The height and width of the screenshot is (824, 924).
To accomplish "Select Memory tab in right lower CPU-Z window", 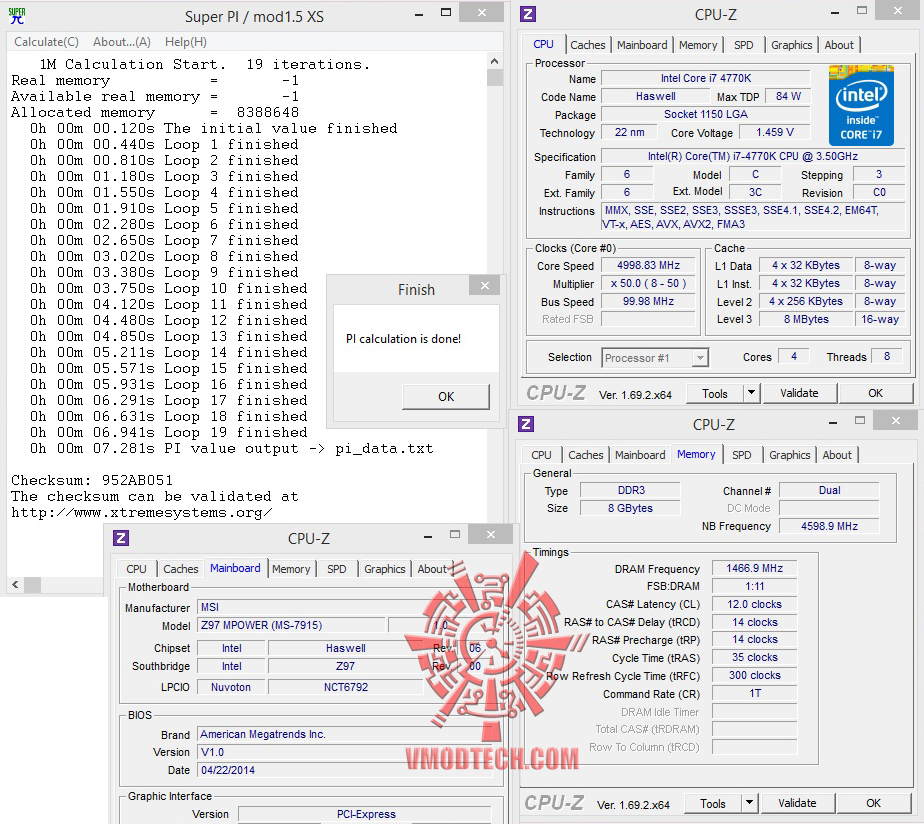I will 696,454.
